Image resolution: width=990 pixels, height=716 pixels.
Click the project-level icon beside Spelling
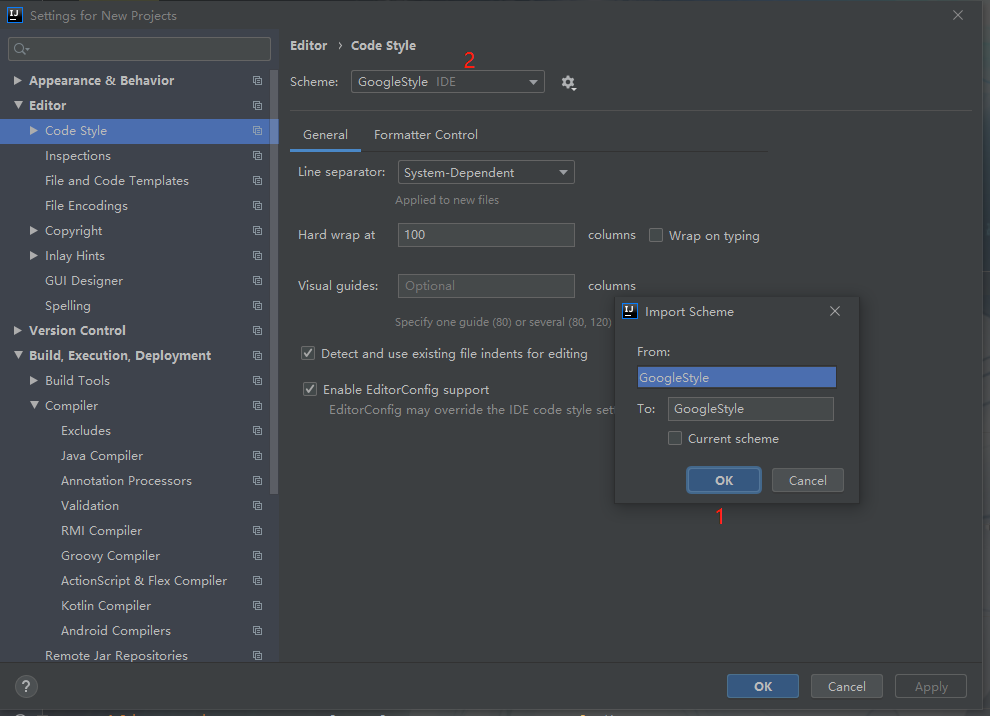[258, 306]
